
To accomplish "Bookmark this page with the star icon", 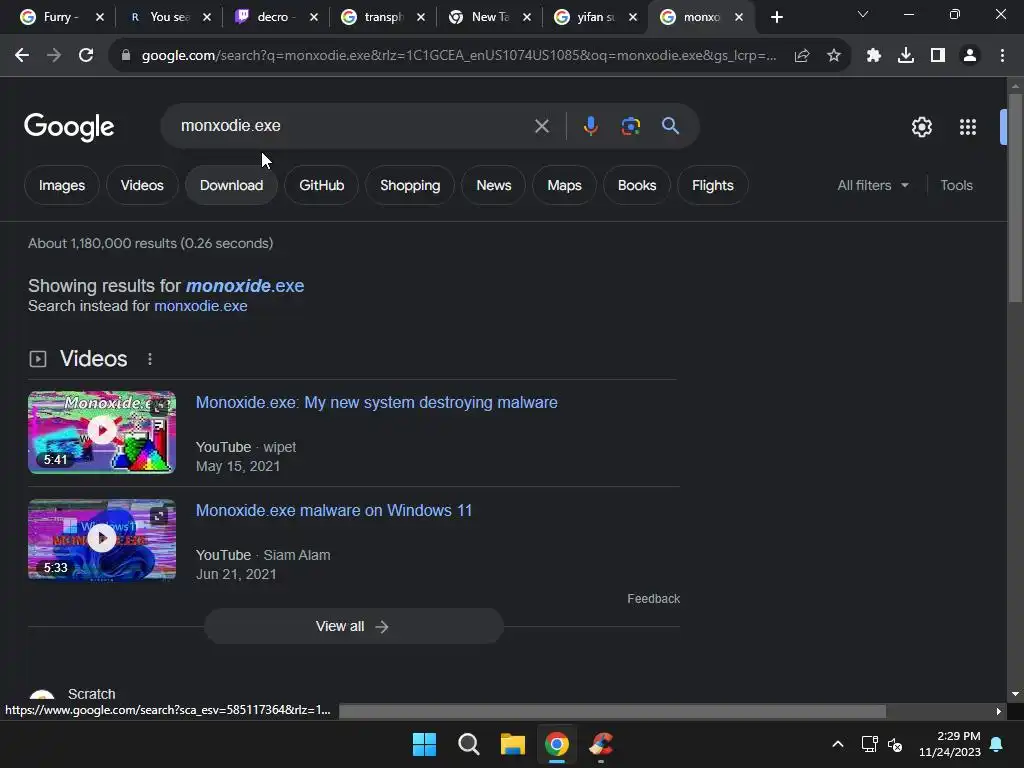I will (x=834, y=56).
